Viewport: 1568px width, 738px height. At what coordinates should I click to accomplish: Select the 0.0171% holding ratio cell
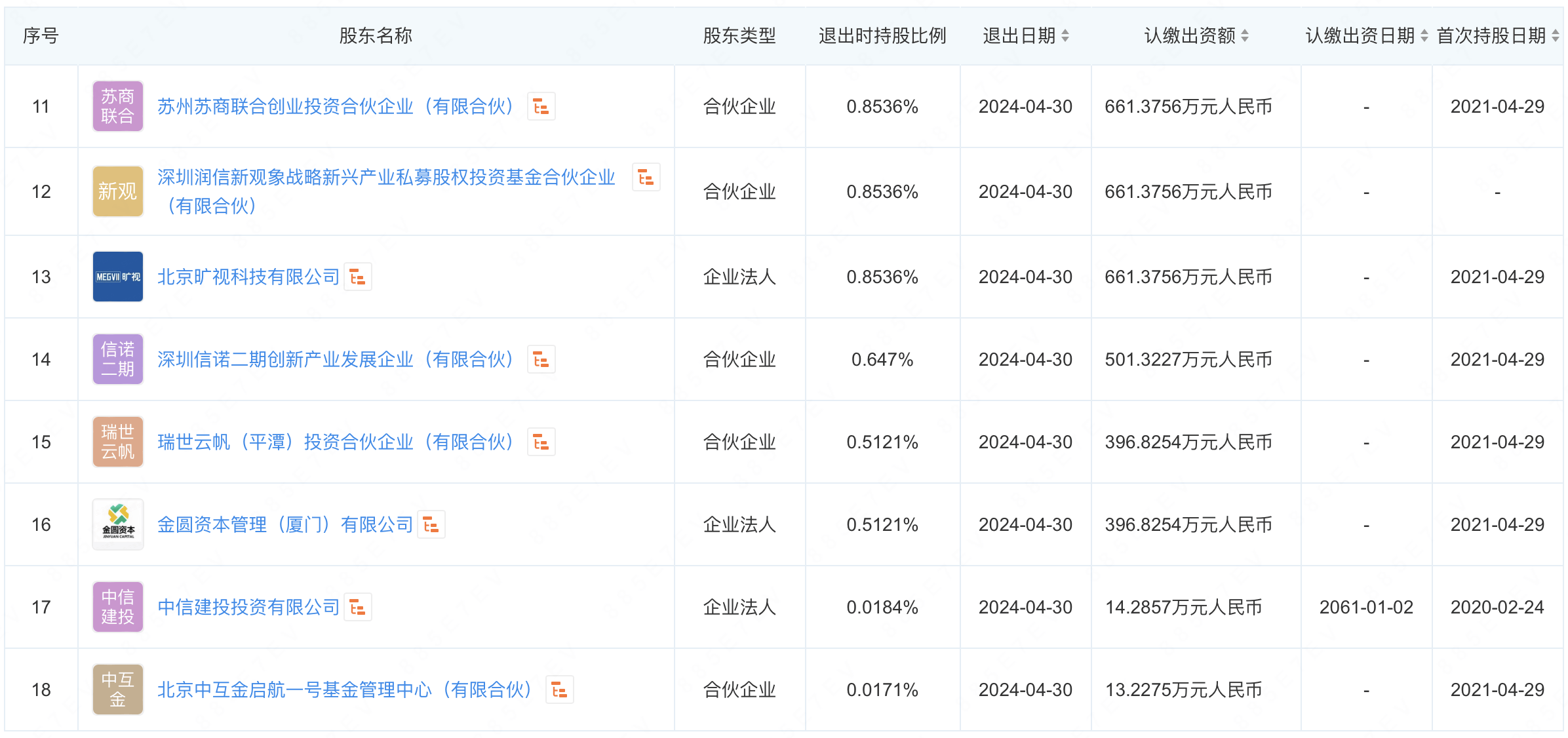pos(882,690)
